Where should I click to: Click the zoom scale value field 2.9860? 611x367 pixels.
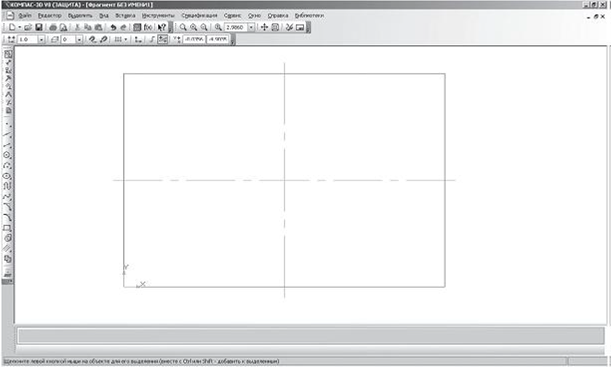tap(236, 27)
